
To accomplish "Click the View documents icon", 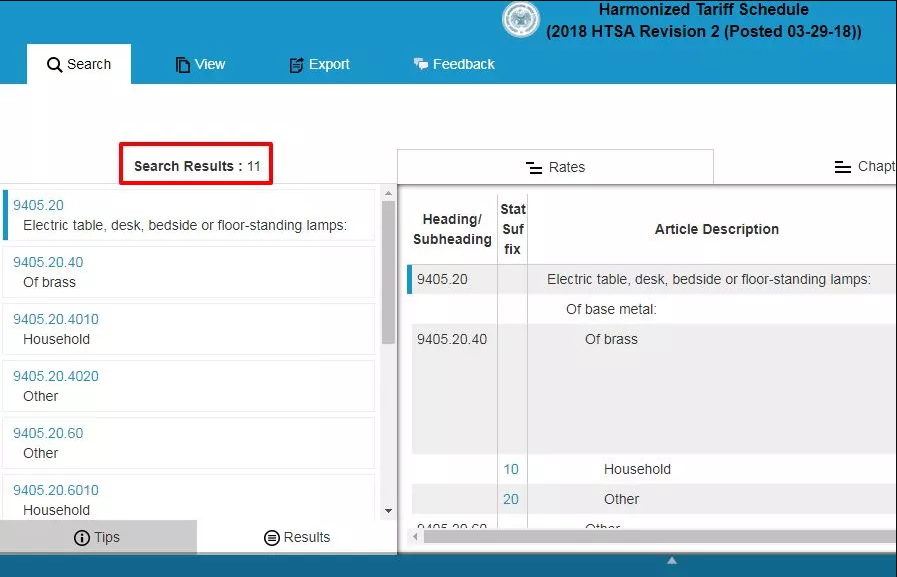I will tap(182, 65).
